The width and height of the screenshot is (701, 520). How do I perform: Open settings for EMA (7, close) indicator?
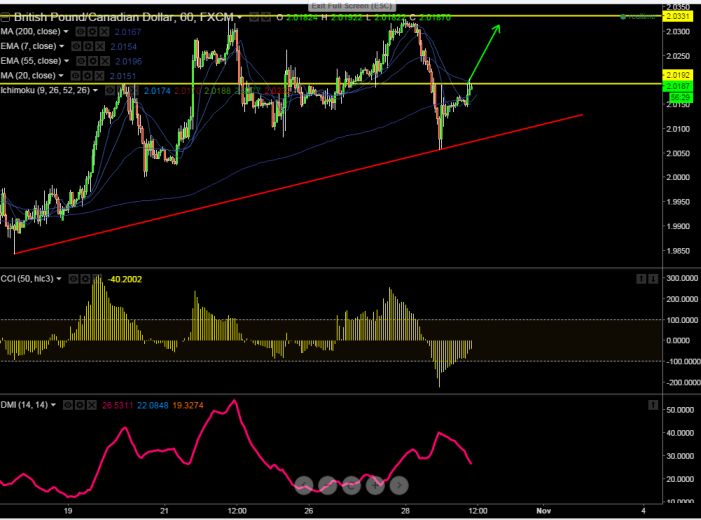tap(88, 46)
